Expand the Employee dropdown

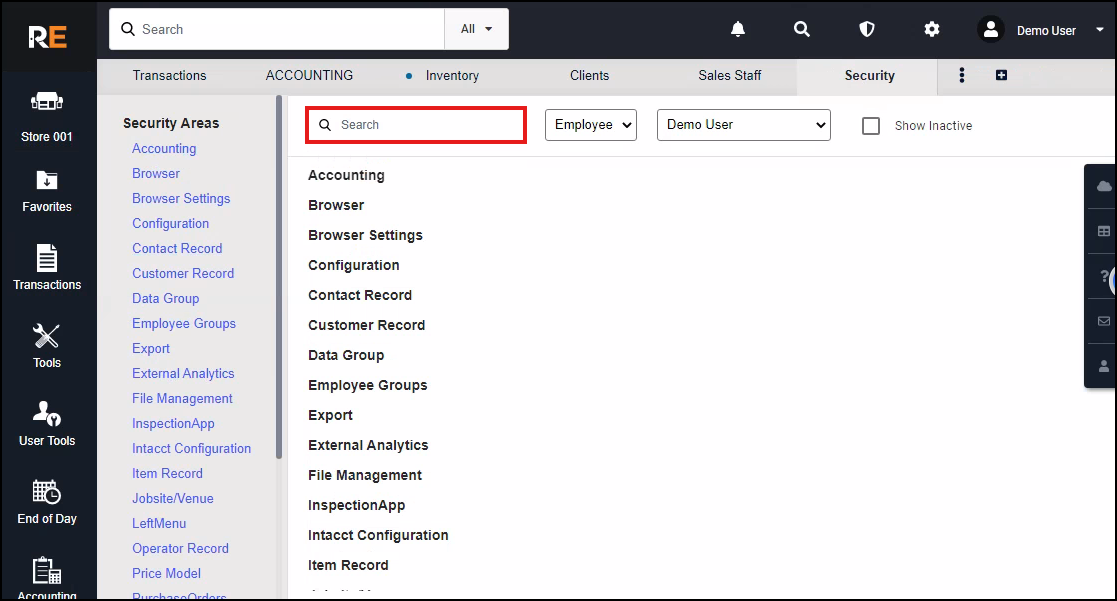pyautogui.click(x=590, y=125)
